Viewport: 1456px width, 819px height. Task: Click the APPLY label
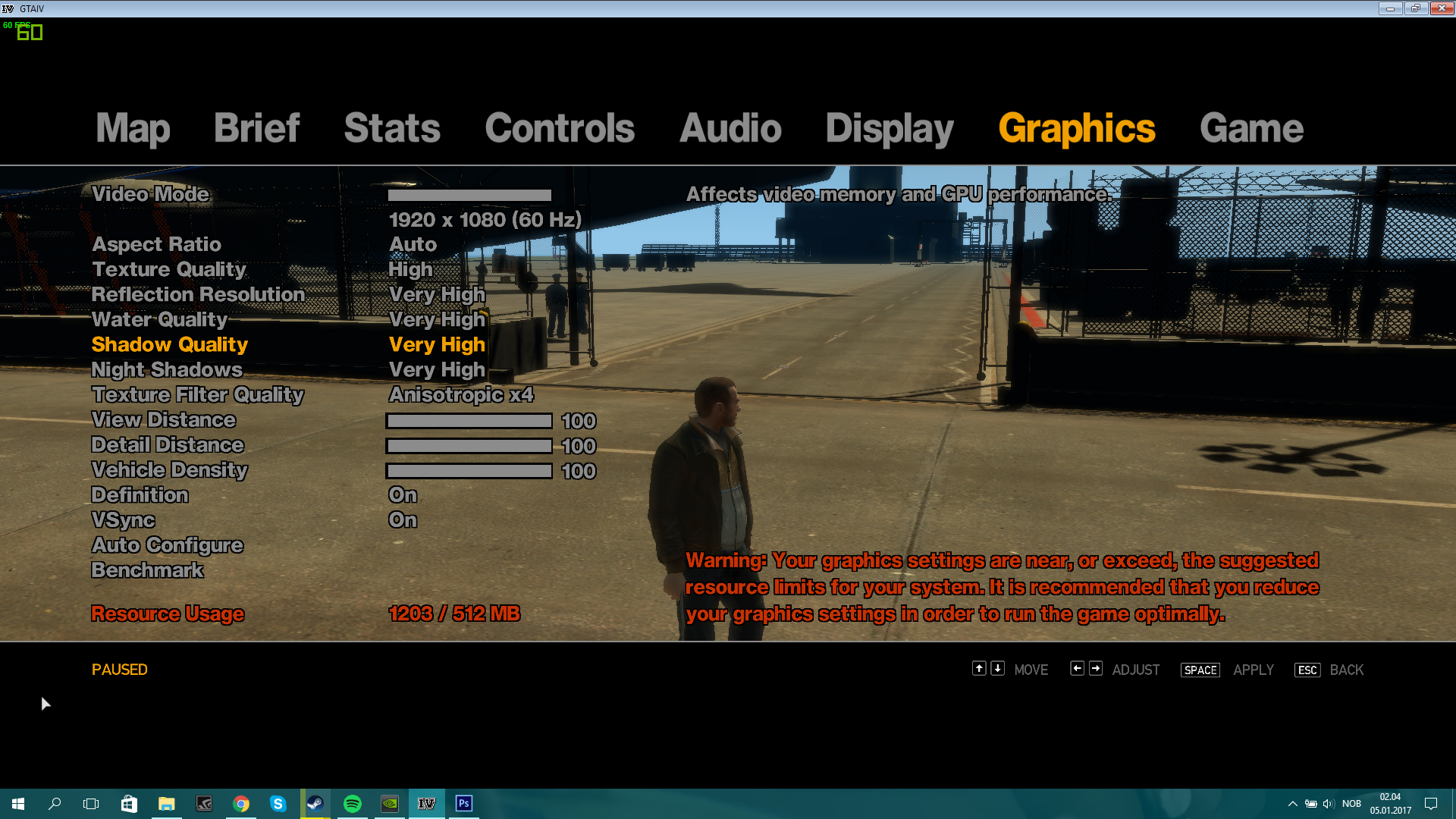click(x=1254, y=670)
